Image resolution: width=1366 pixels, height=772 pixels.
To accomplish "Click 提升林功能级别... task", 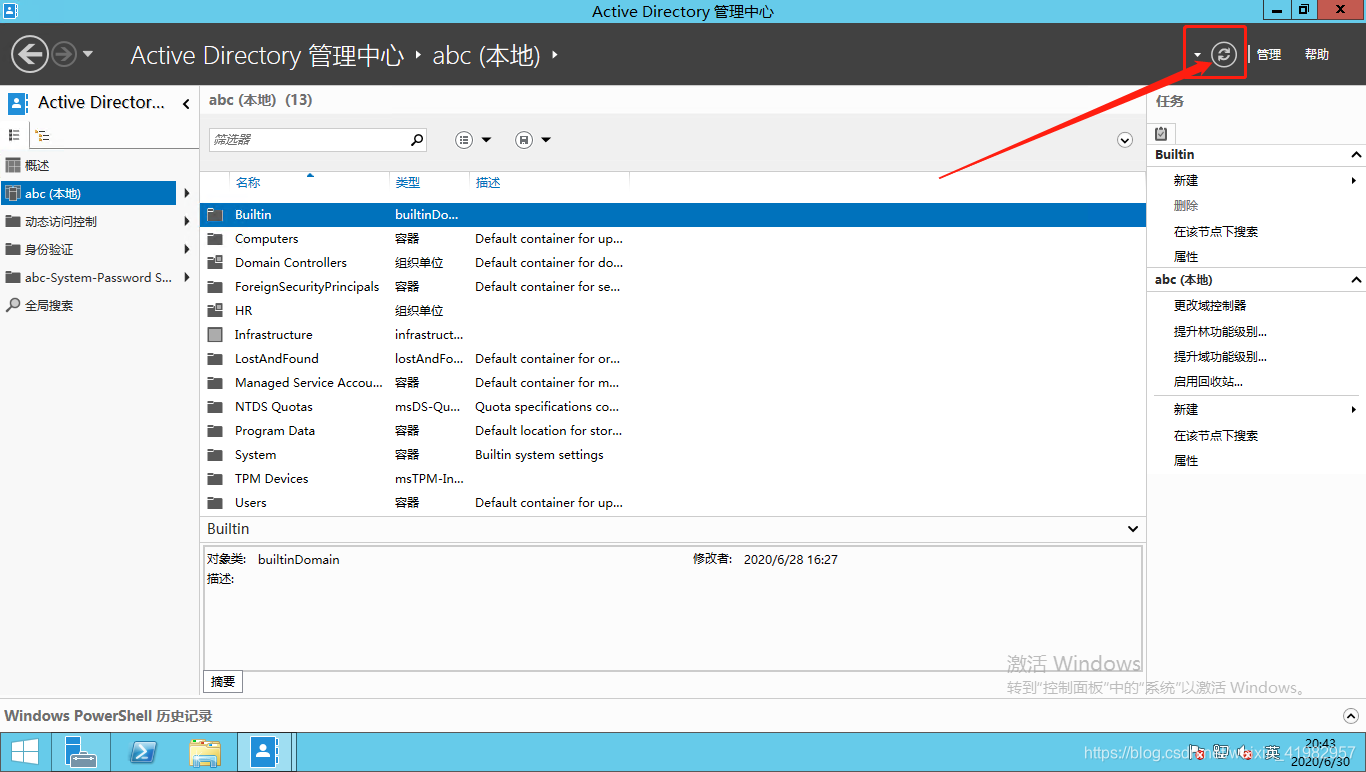I will (x=1220, y=331).
